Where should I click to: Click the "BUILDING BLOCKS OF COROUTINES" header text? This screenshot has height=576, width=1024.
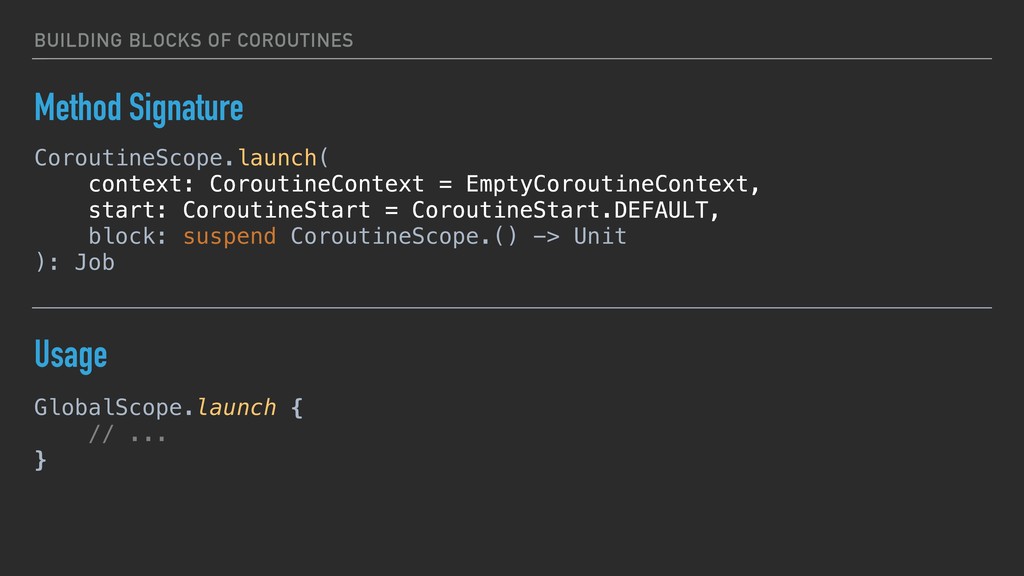(193, 40)
